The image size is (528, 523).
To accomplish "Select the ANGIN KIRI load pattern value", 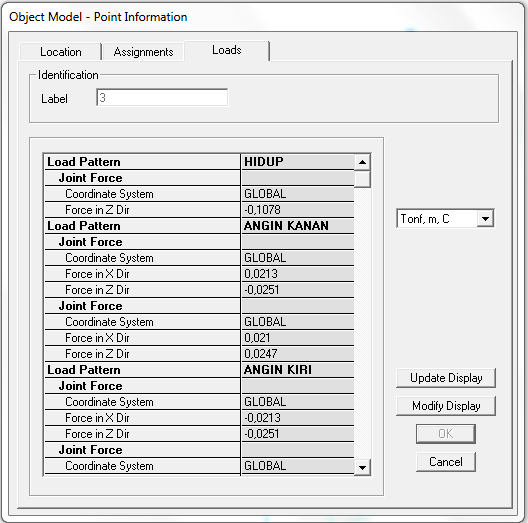I will coord(298,370).
